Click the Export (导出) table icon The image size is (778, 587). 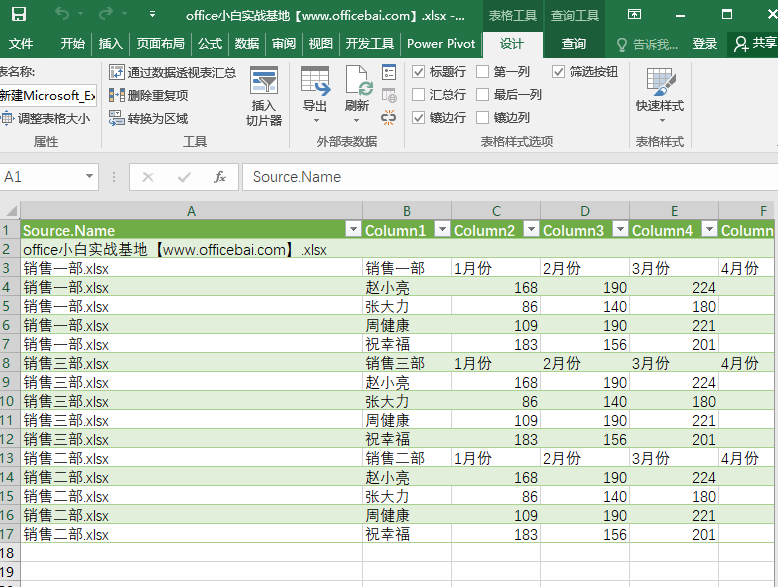315,81
